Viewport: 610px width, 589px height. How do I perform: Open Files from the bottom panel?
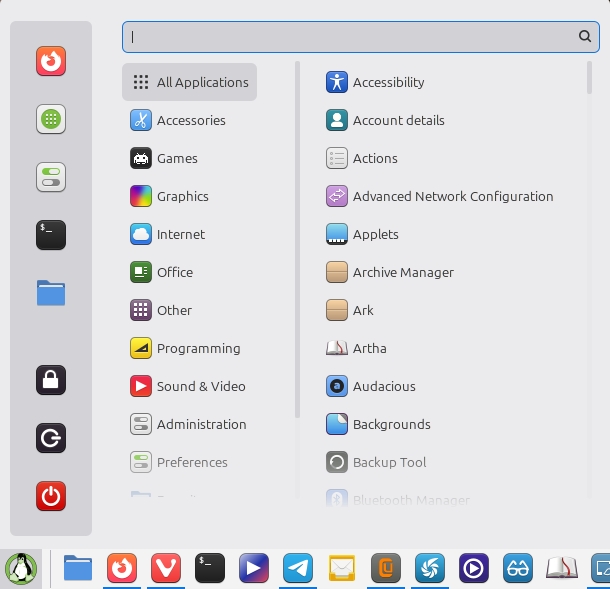tap(78, 568)
